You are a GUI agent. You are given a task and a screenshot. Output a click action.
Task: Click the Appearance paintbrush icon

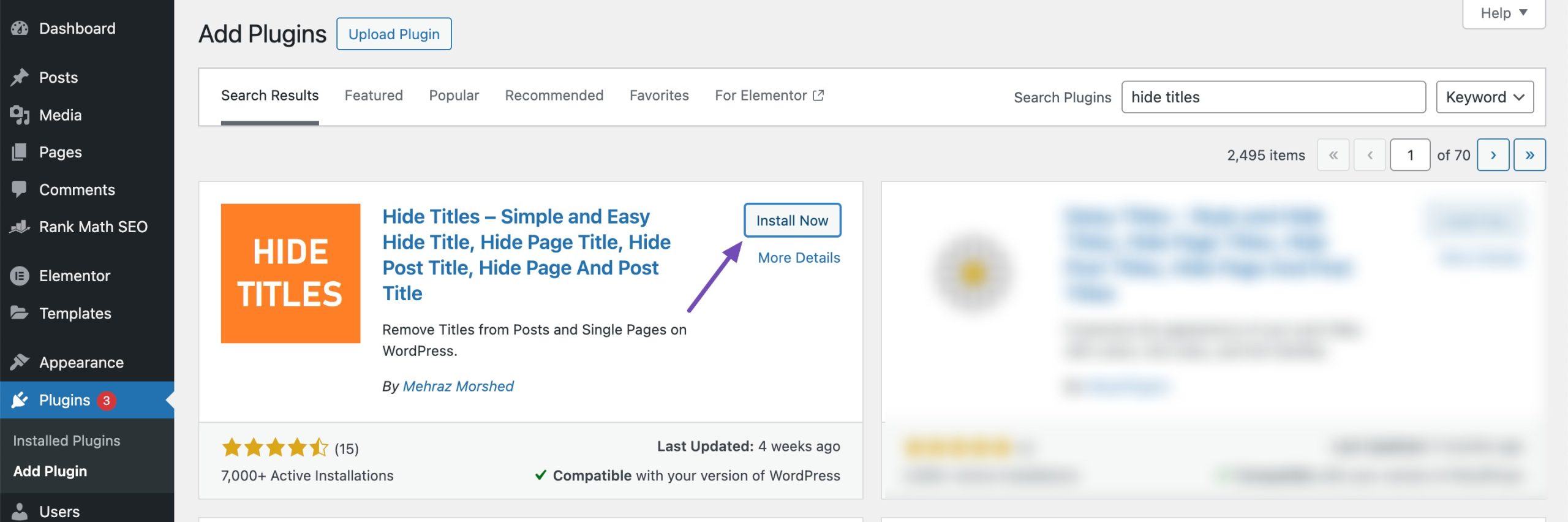tap(20, 362)
